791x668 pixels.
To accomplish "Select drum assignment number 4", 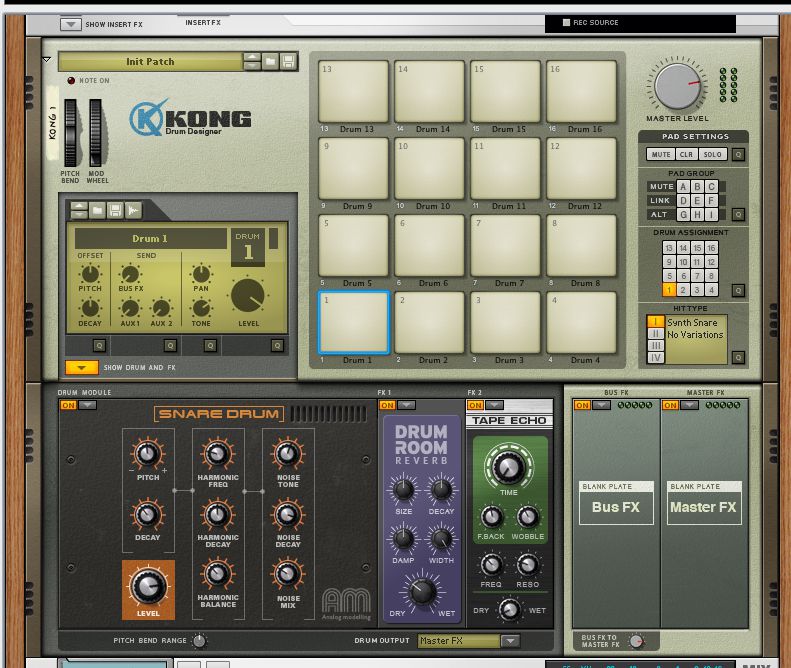I will click(x=711, y=290).
